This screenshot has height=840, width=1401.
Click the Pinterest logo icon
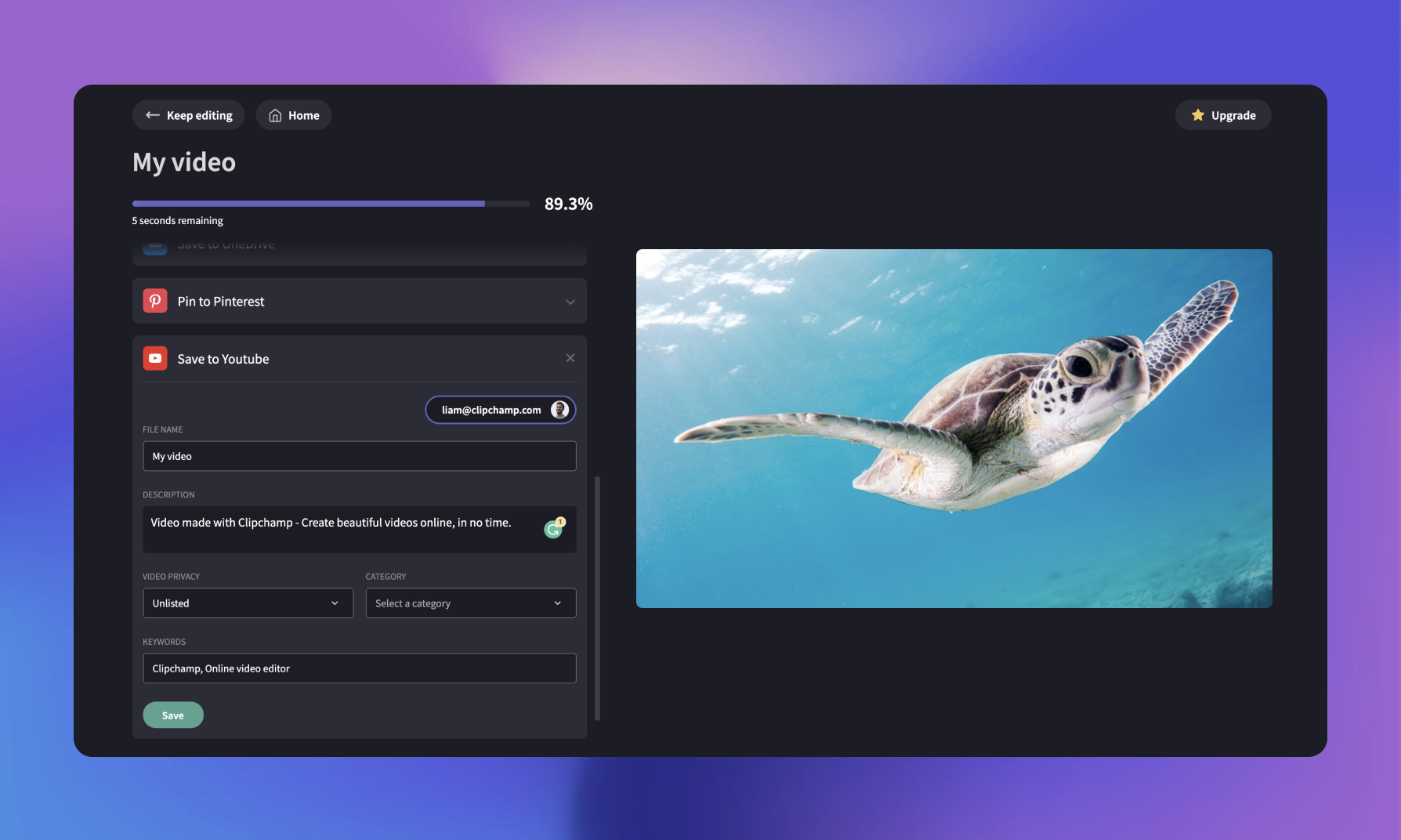[155, 301]
